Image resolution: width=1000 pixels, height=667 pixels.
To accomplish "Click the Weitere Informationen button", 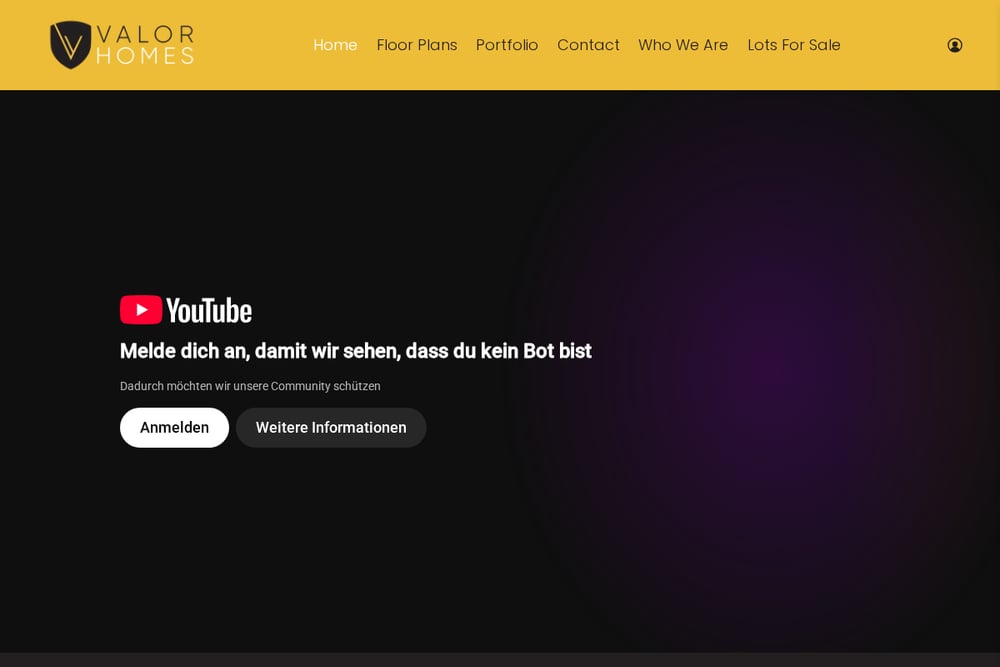I will click(x=331, y=427).
